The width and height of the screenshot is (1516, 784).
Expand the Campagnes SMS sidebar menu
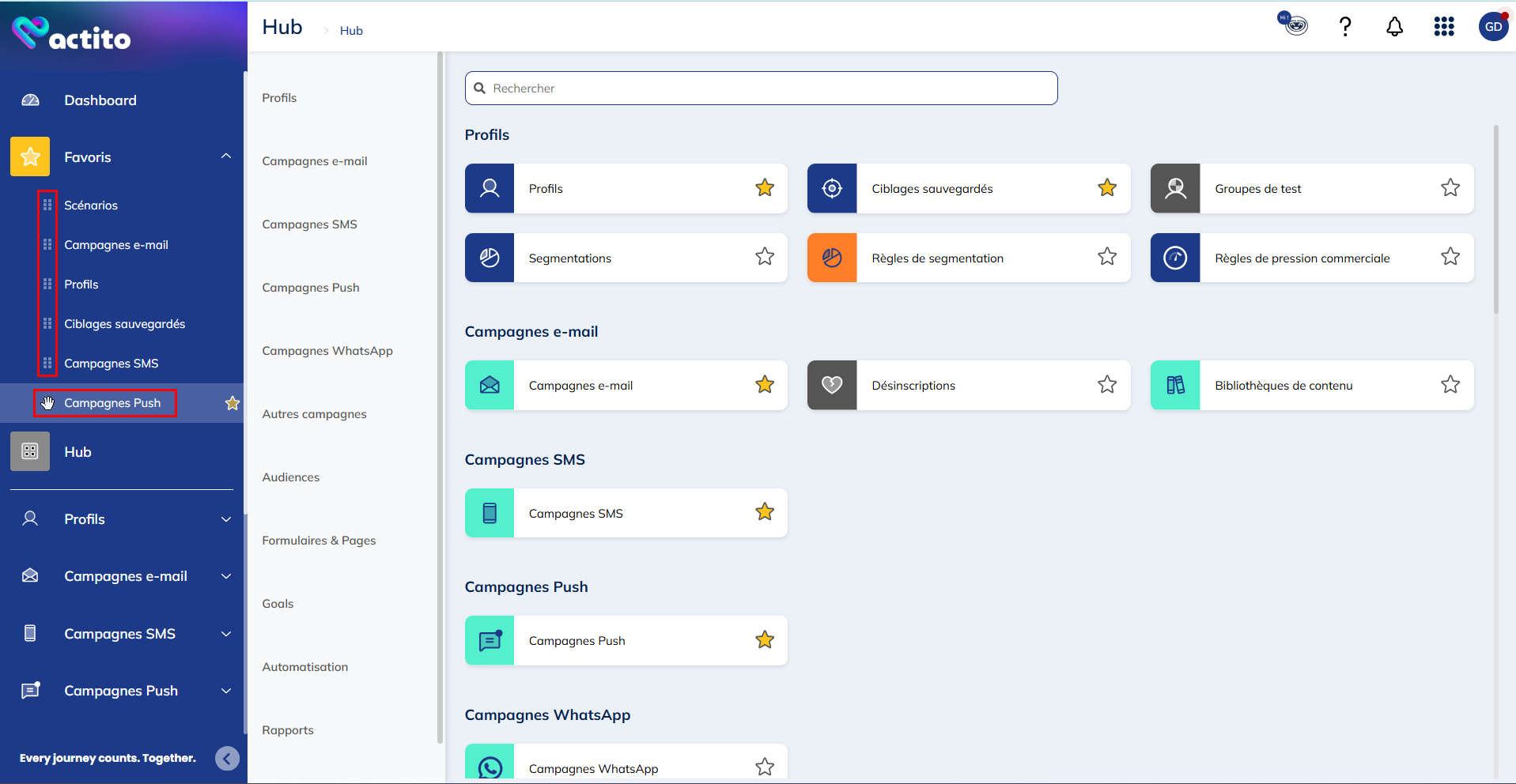coord(226,634)
